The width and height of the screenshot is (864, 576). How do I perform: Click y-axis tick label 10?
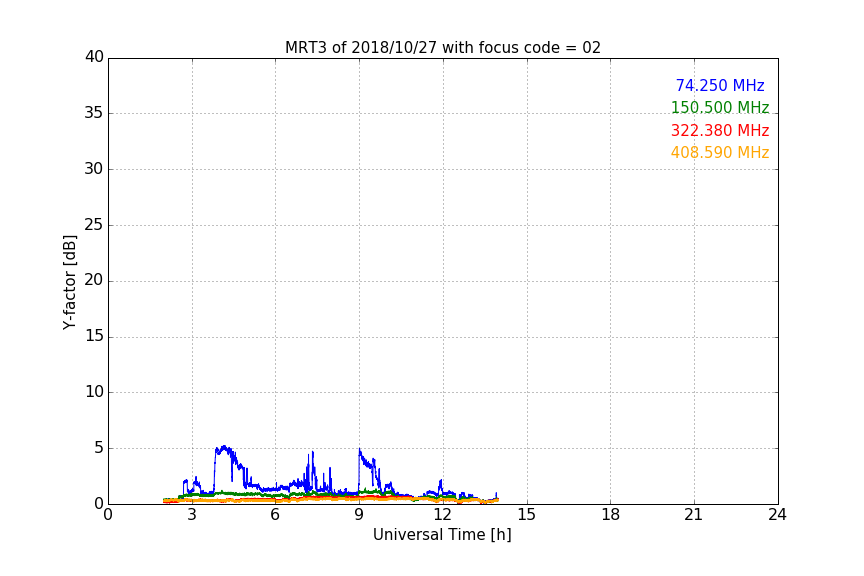click(94, 392)
